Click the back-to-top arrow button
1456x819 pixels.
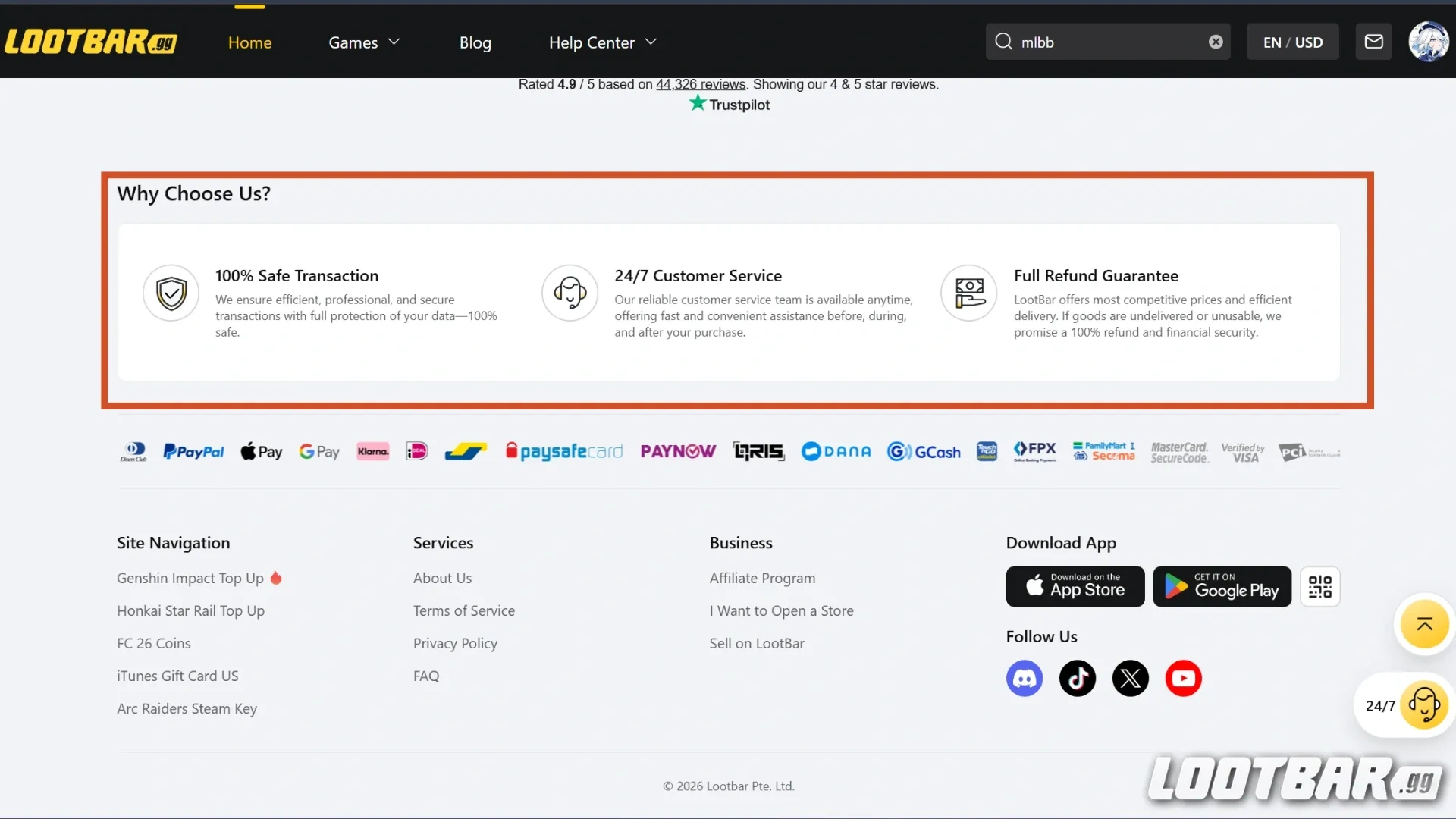1425,624
